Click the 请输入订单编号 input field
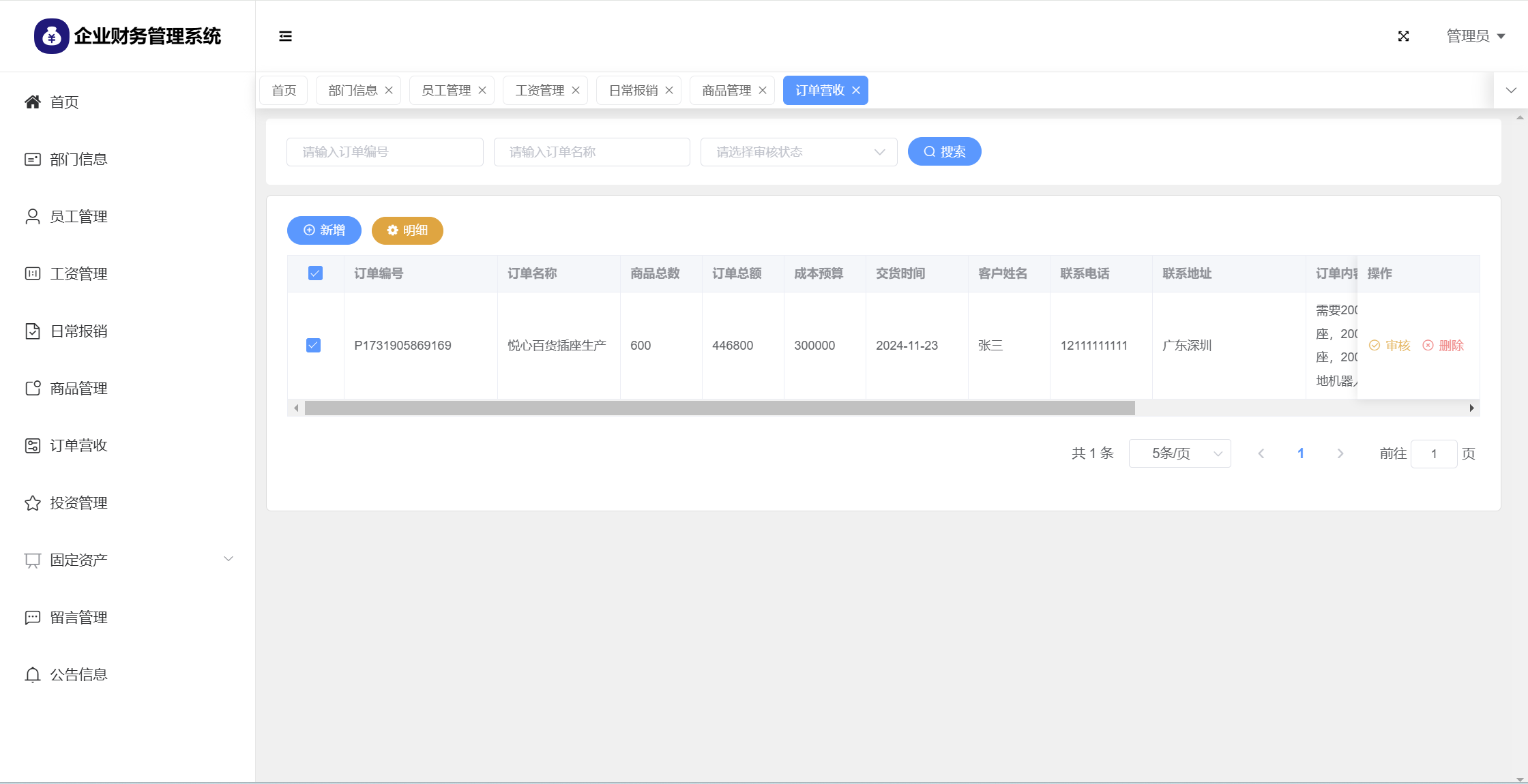The height and width of the screenshot is (784, 1528). point(385,152)
